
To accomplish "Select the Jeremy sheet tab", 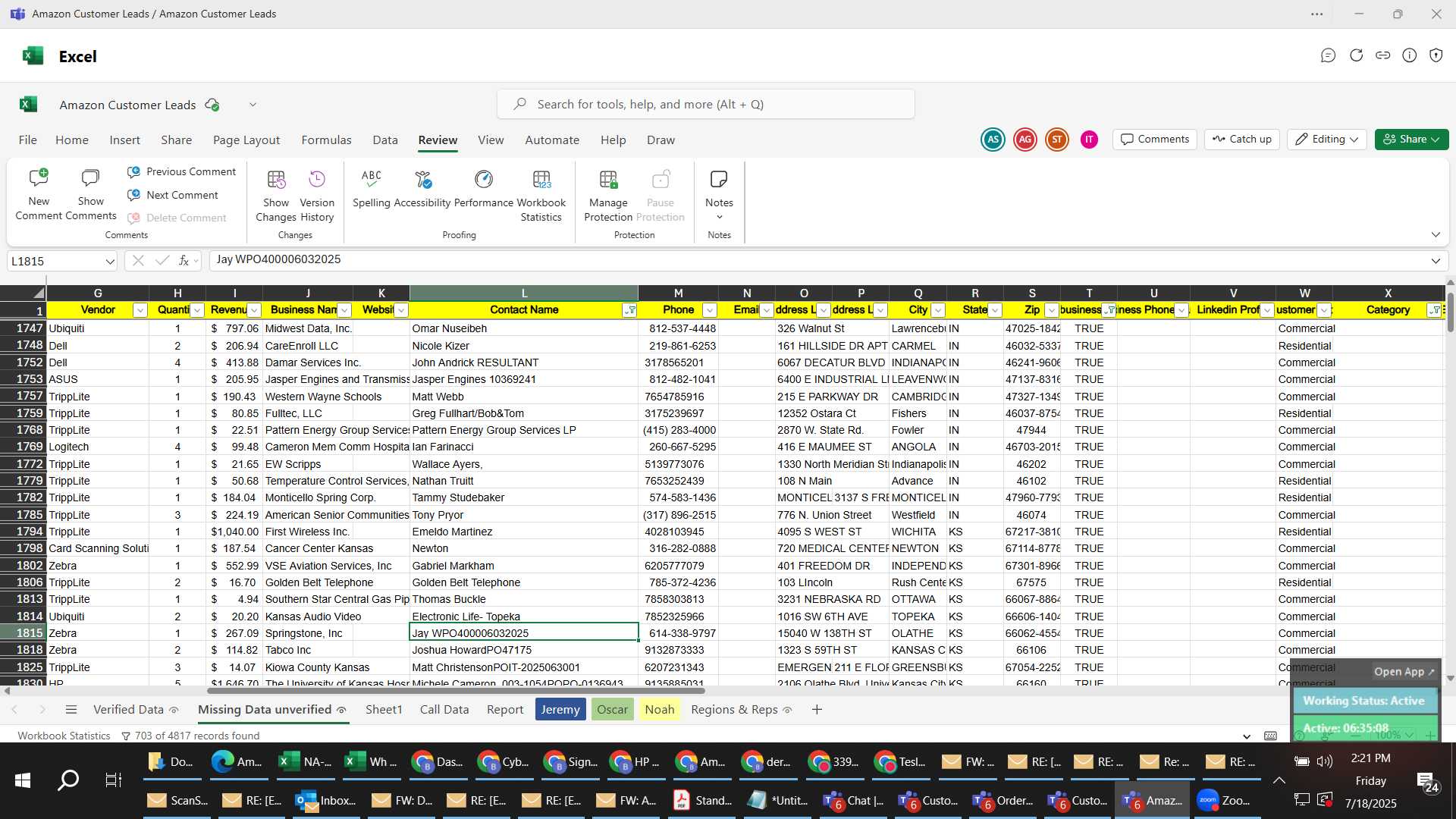I will [x=560, y=710].
